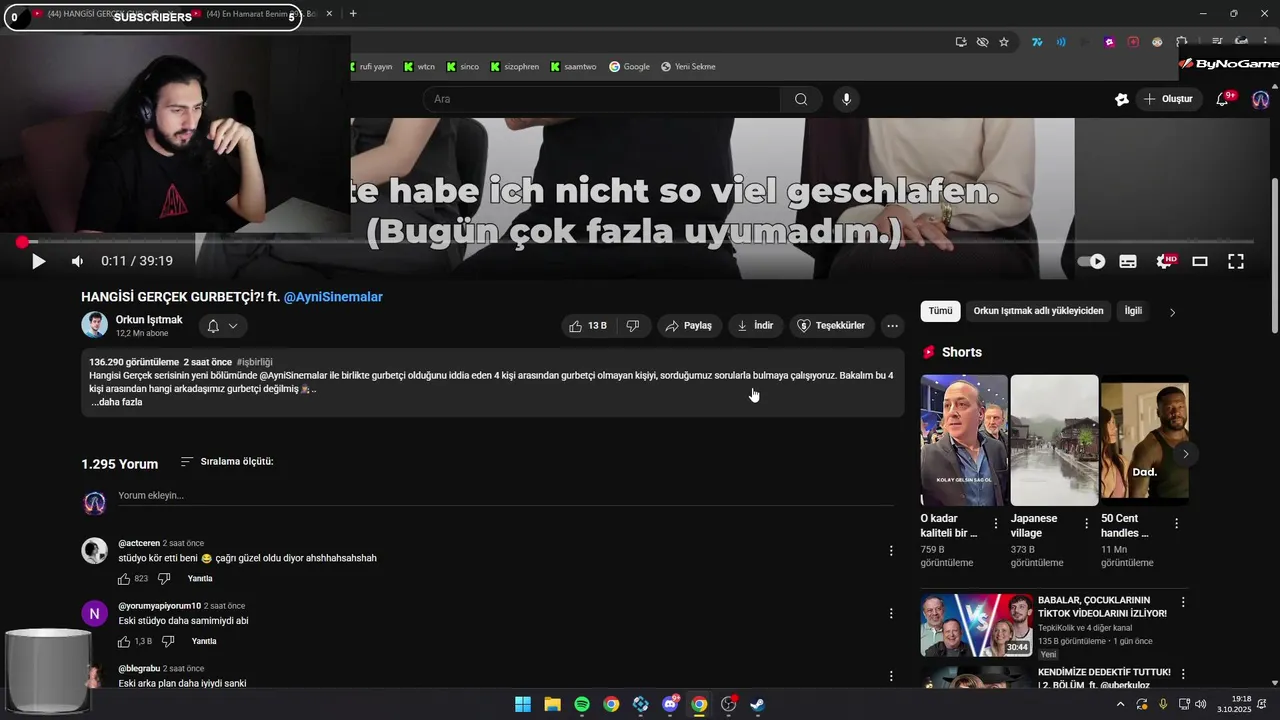Open options for 50 Cent handles Short
The width and height of the screenshot is (1280, 720).
pos(1176,524)
